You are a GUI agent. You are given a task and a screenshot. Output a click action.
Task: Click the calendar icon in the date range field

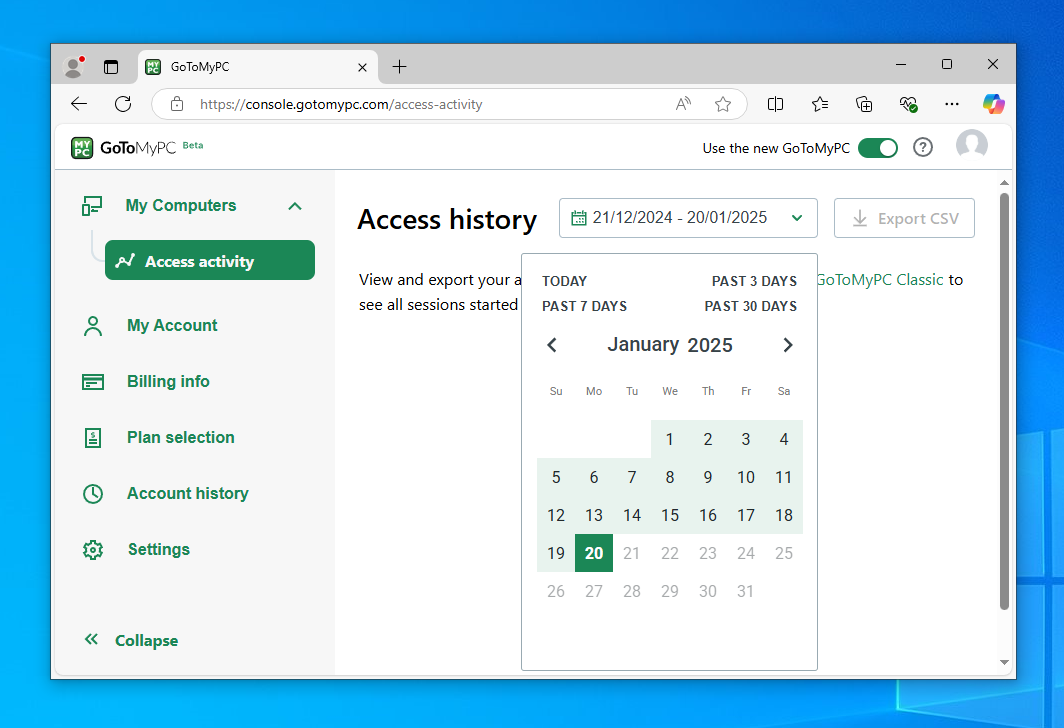pos(577,217)
